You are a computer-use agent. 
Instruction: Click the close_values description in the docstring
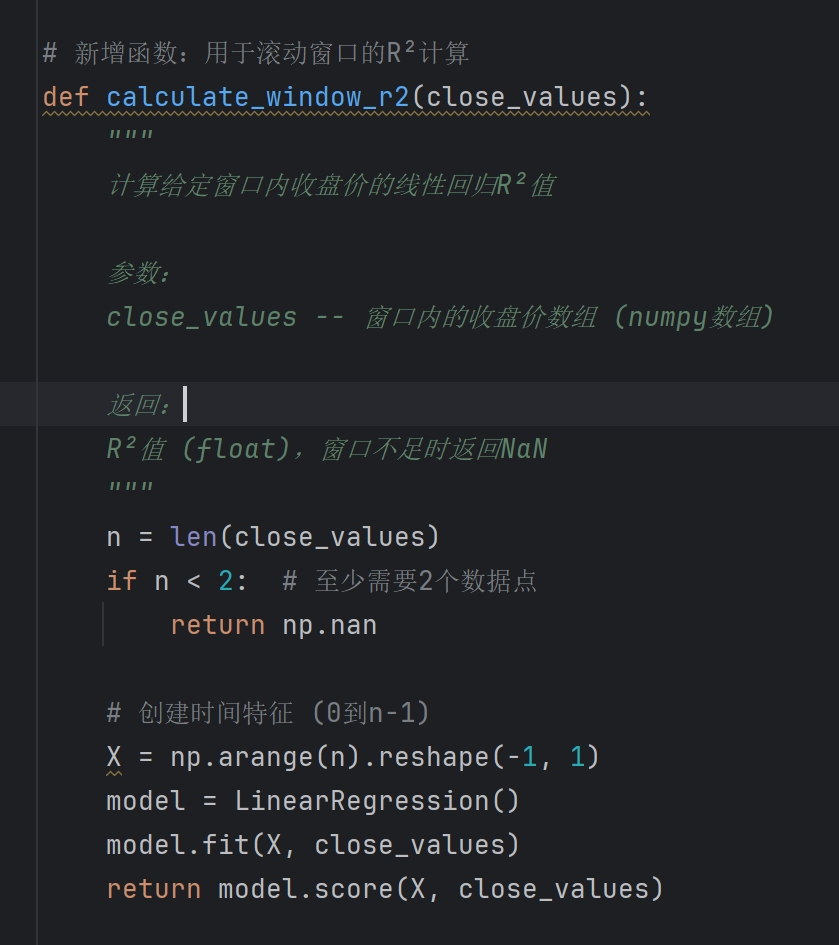coord(440,317)
